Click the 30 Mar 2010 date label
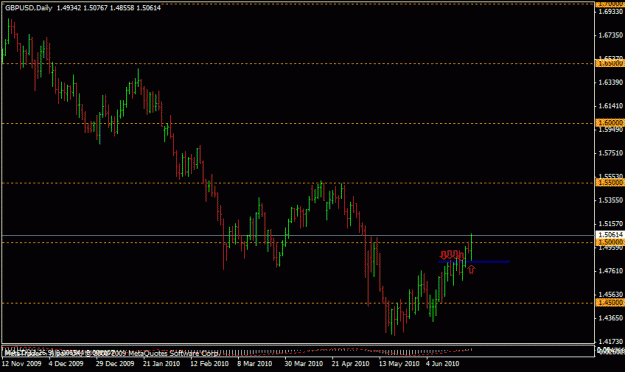This screenshot has height=372, width=625. coord(303,364)
